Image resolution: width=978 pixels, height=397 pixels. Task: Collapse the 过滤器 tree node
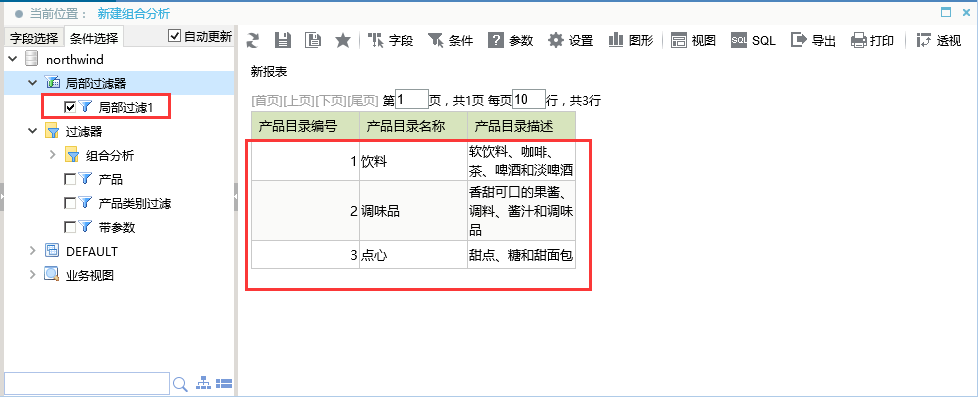pyautogui.click(x=32, y=131)
